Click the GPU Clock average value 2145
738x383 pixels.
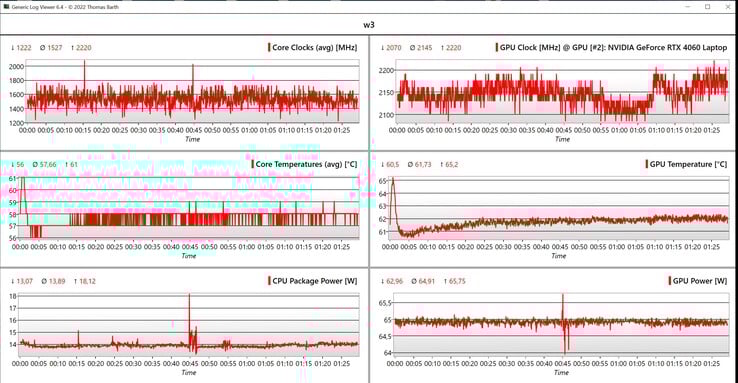[421, 48]
